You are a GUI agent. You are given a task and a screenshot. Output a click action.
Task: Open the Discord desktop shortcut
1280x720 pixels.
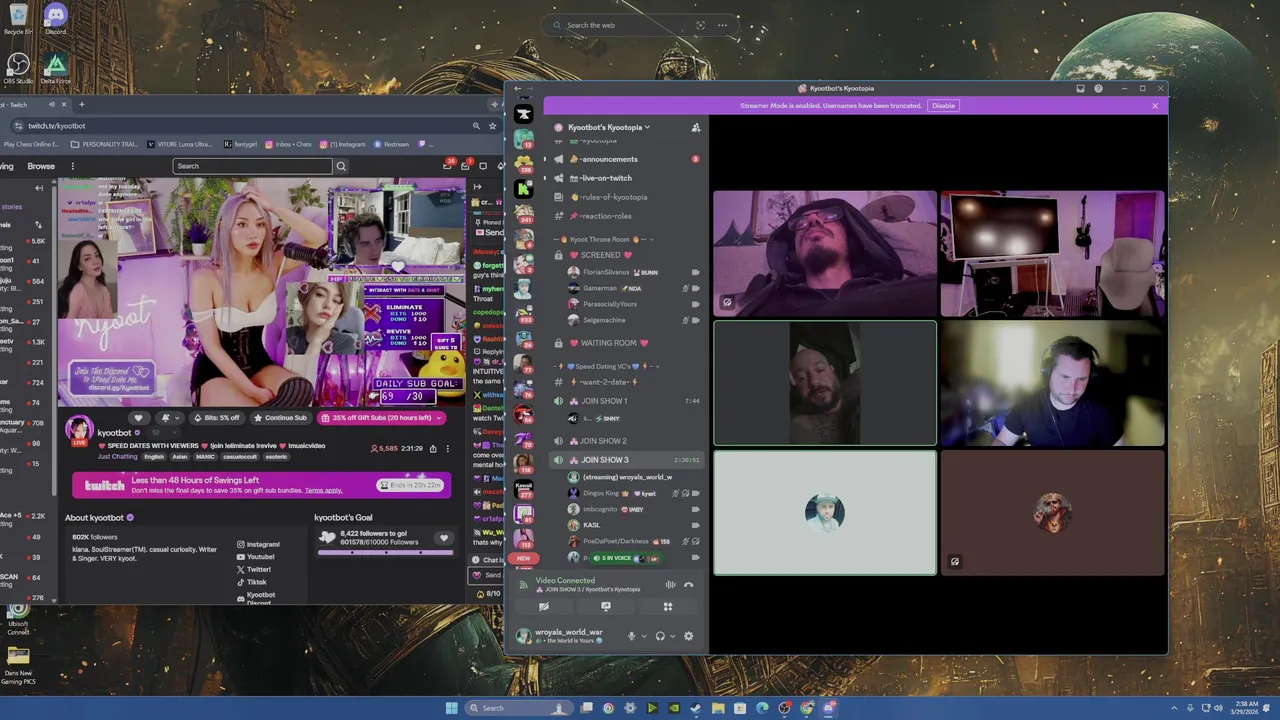[56, 18]
